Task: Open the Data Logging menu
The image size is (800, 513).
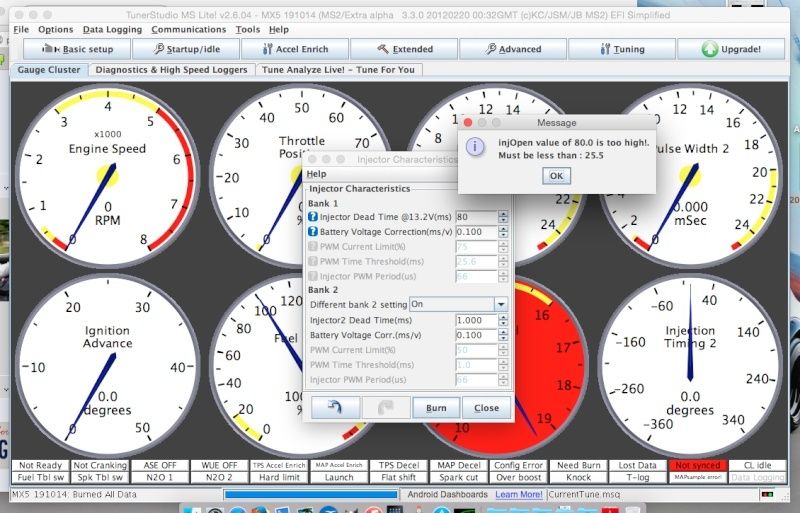Action: pyautogui.click(x=112, y=30)
